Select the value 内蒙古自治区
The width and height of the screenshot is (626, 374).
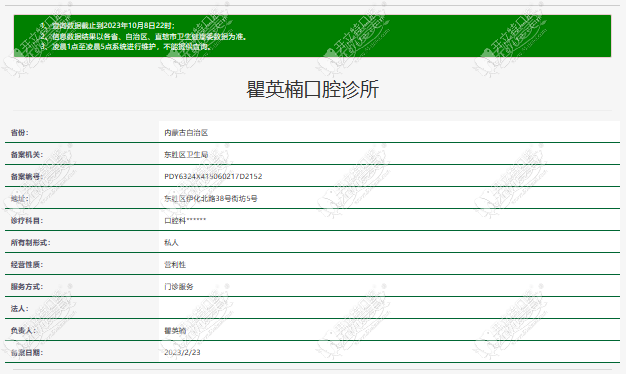tap(186, 133)
